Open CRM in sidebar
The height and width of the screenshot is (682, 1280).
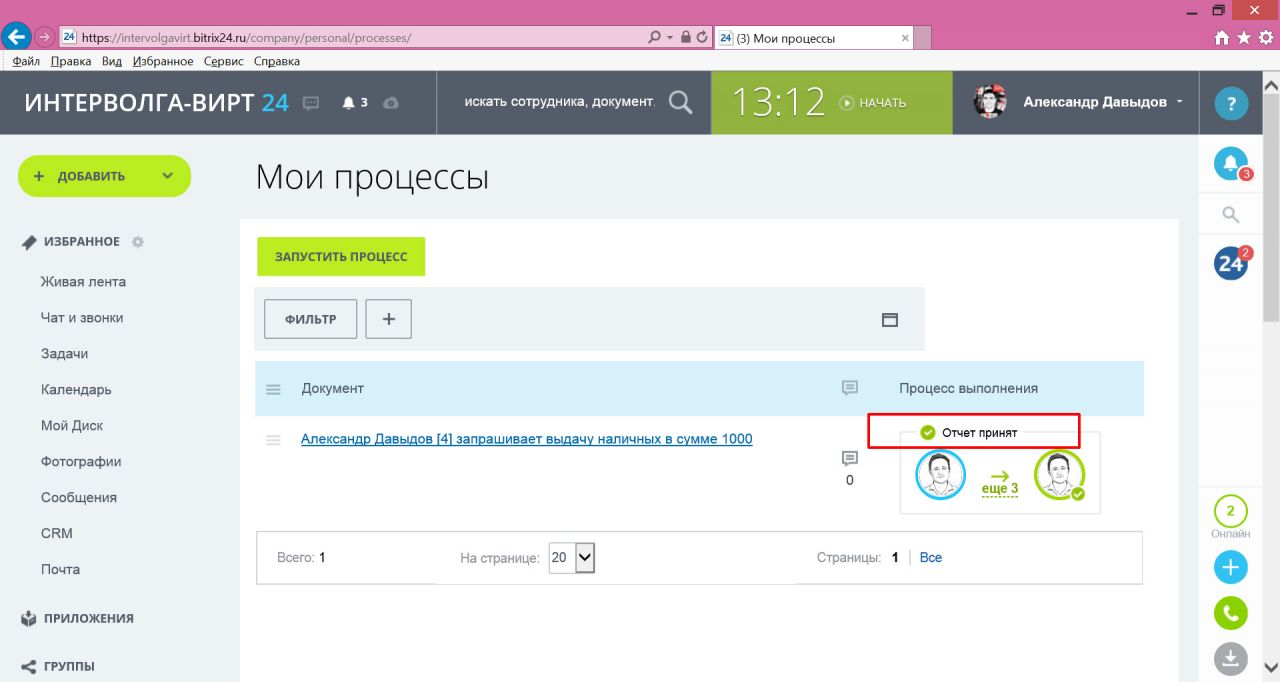tap(57, 534)
